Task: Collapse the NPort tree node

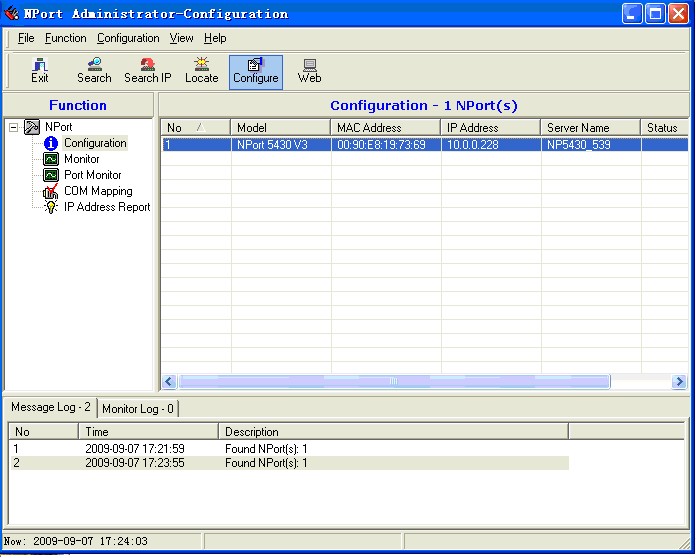Action: click(x=14, y=127)
